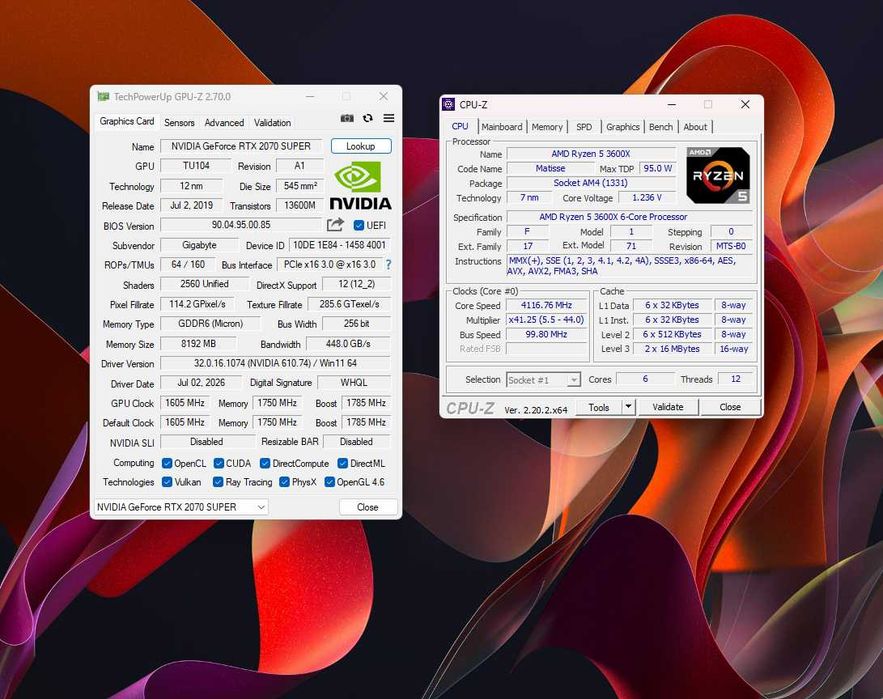Select the CPU tab in CPU-Z
This screenshot has width=883, height=699.
tap(460, 126)
